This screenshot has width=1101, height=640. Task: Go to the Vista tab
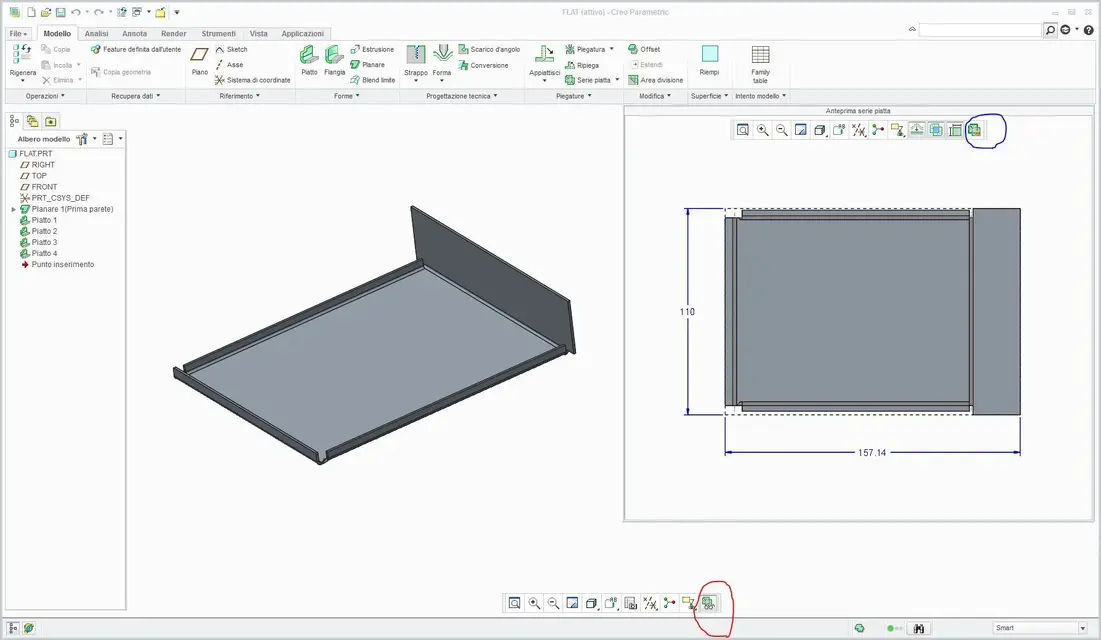point(258,34)
